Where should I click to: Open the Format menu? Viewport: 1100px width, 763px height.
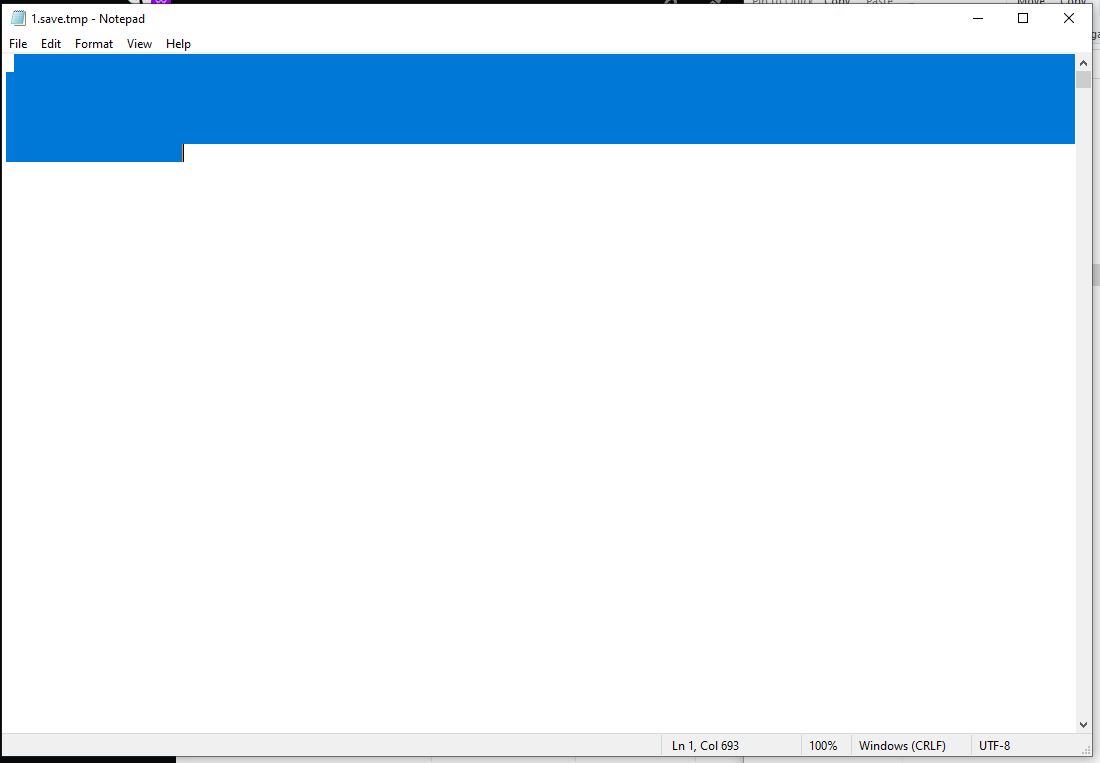[94, 43]
